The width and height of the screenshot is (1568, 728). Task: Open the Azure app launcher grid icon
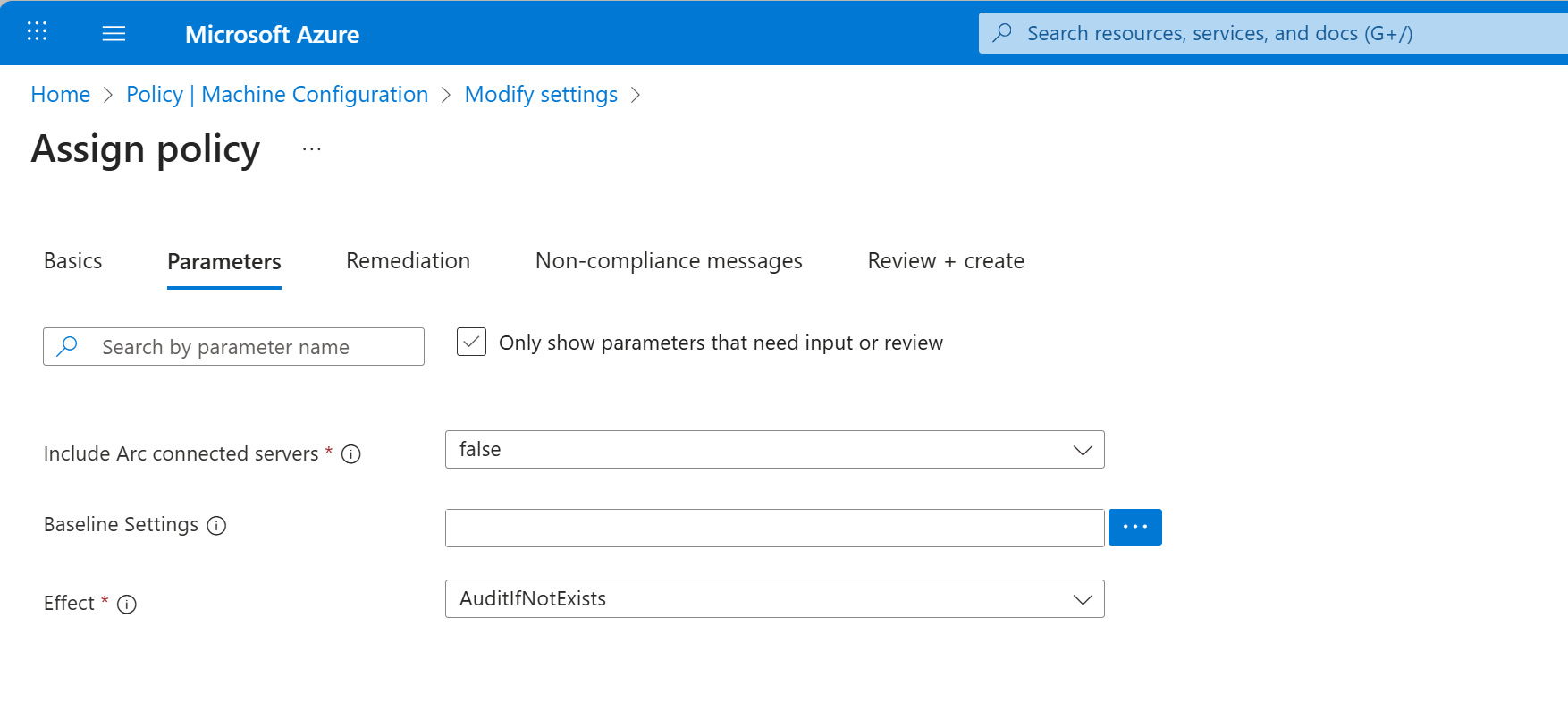(x=37, y=32)
